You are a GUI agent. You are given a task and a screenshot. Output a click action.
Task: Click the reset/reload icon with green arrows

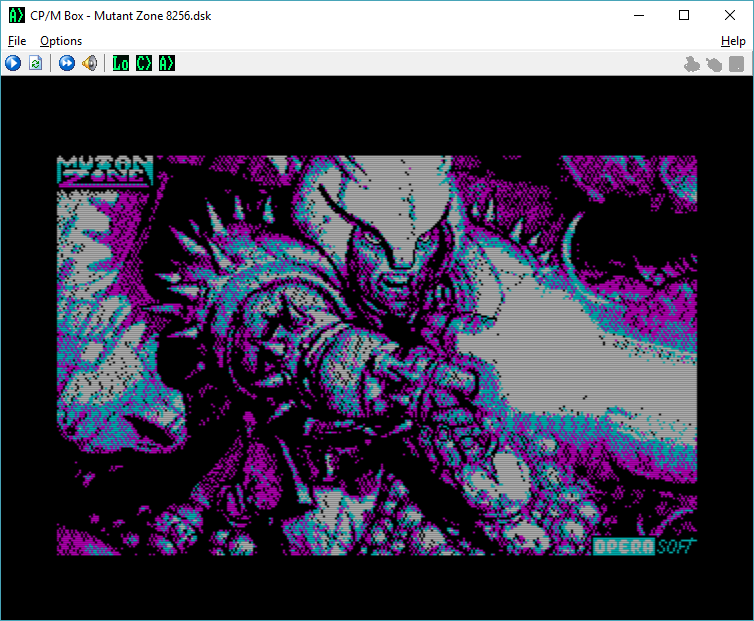point(36,63)
